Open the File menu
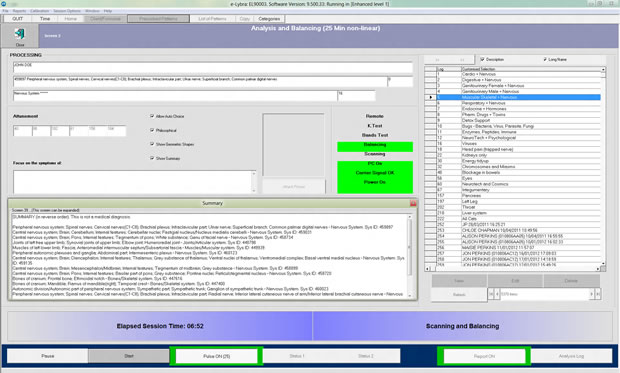 [x=6, y=11]
